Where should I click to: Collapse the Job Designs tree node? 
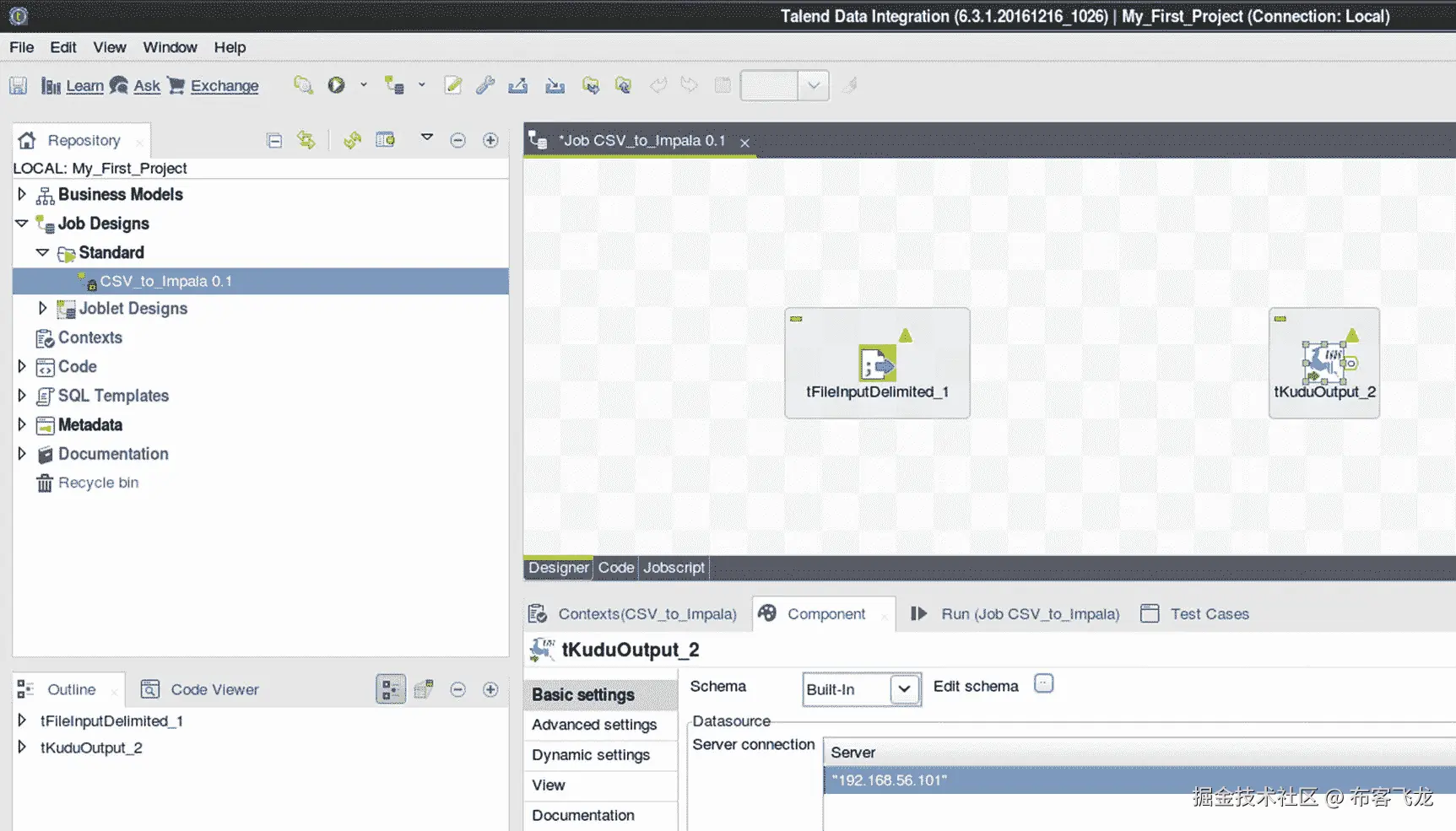[22, 223]
